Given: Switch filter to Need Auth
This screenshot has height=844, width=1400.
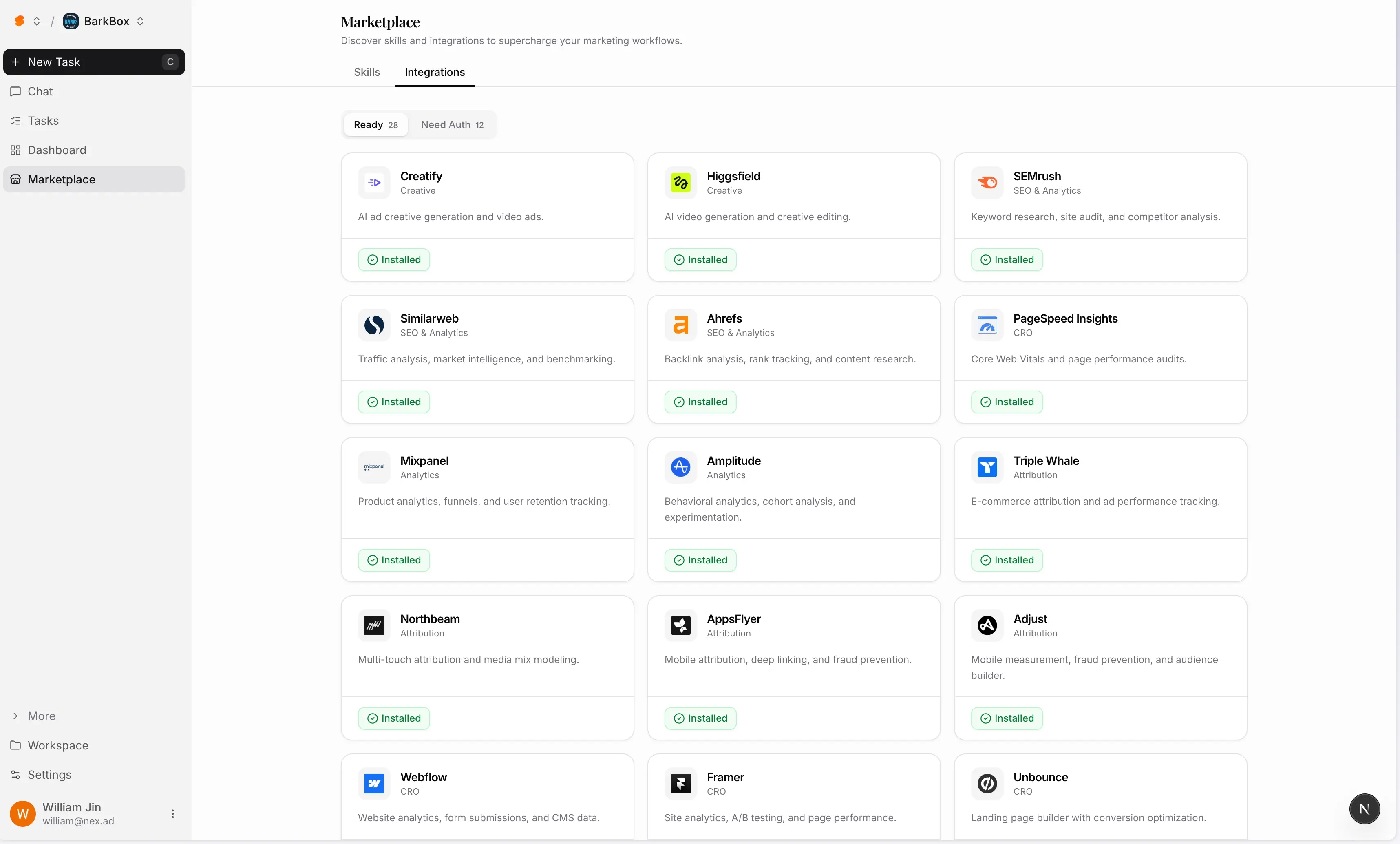Looking at the screenshot, I should coord(452,124).
